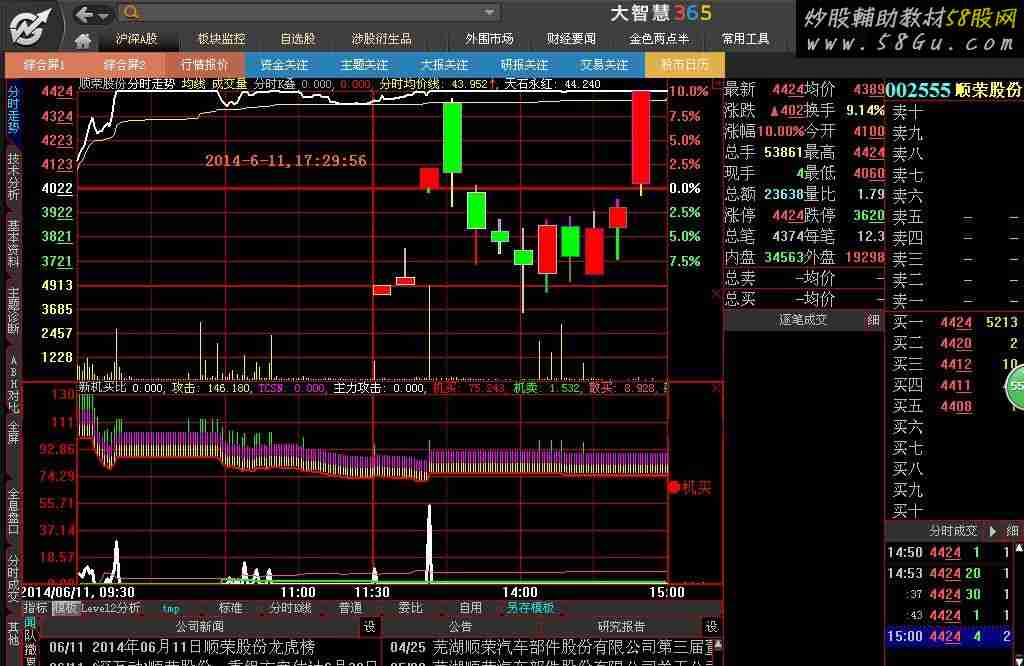1024x666 pixels.
Task: Open the 04/25 芜湖顺荣汽车部件 announcement
Action: [552, 648]
